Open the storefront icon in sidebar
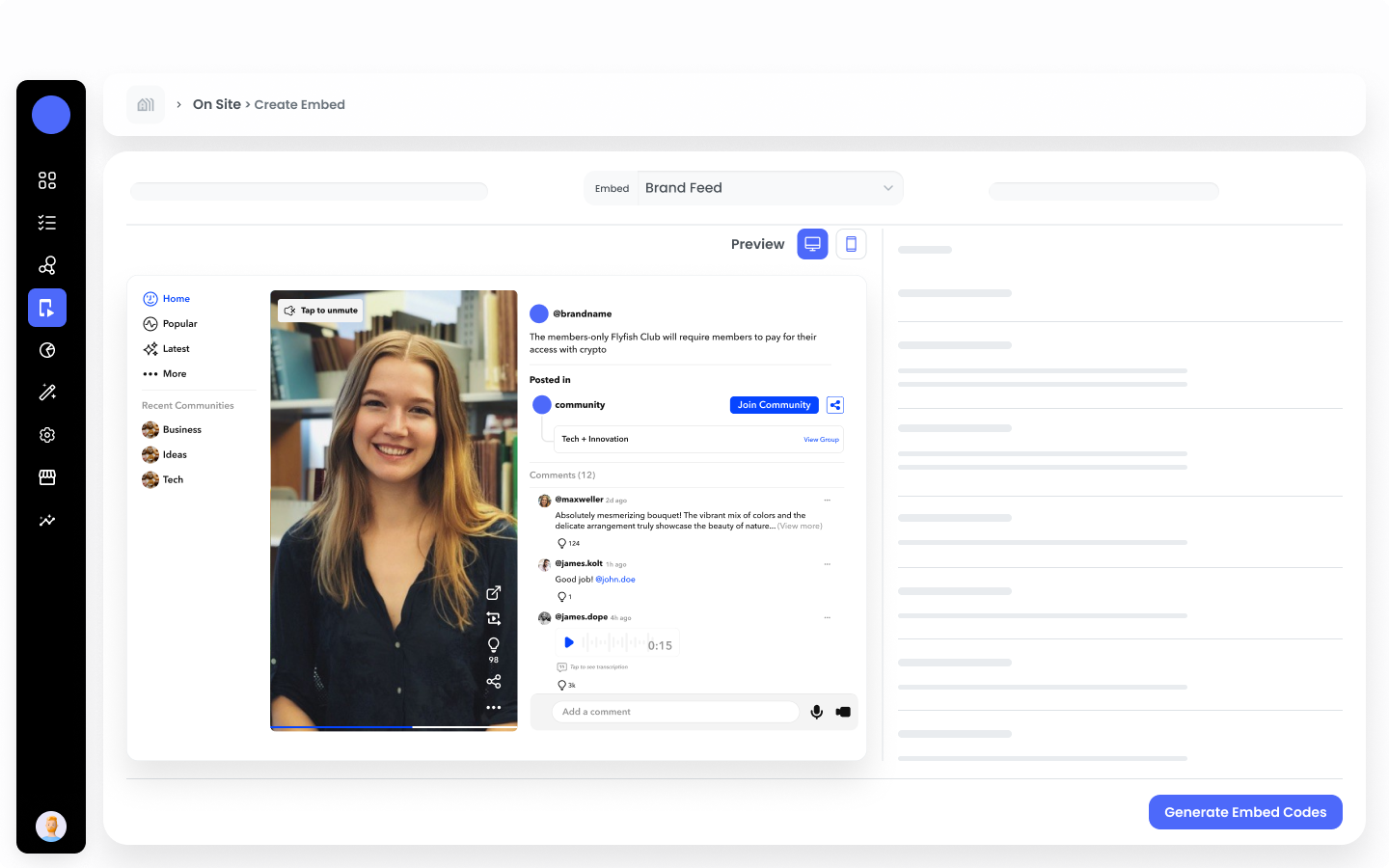This screenshot has height=868, width=1389. [x=47, y=477]
